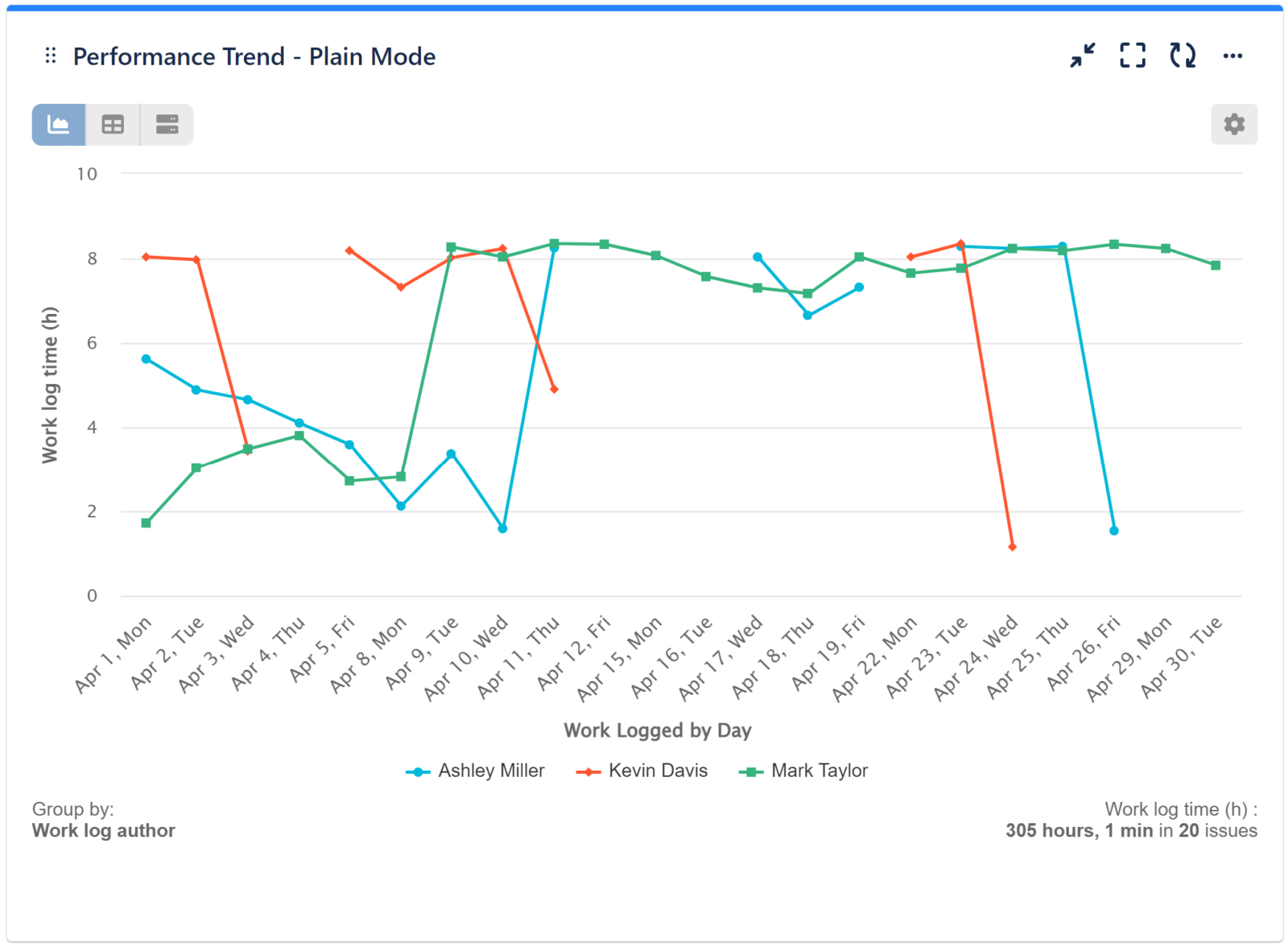Click Mark Taylor's Apr 11 data point

(x=553, y=242)
